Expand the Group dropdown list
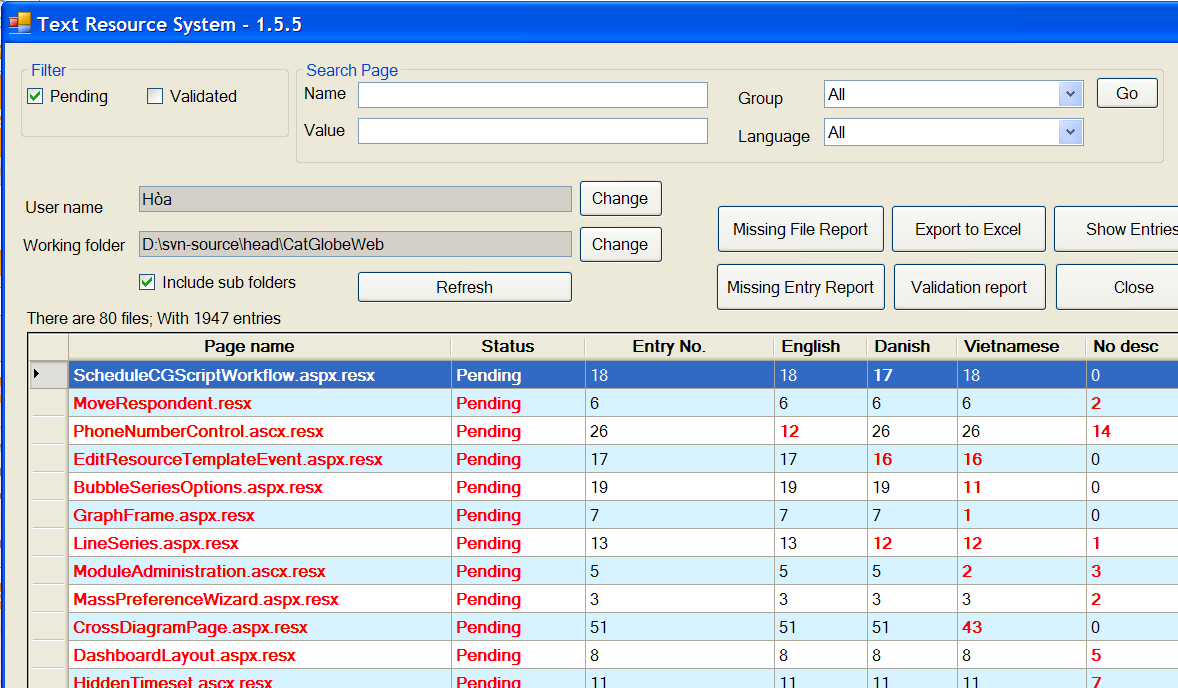This screenshot has height=688, width=1178. [1070, 94]
